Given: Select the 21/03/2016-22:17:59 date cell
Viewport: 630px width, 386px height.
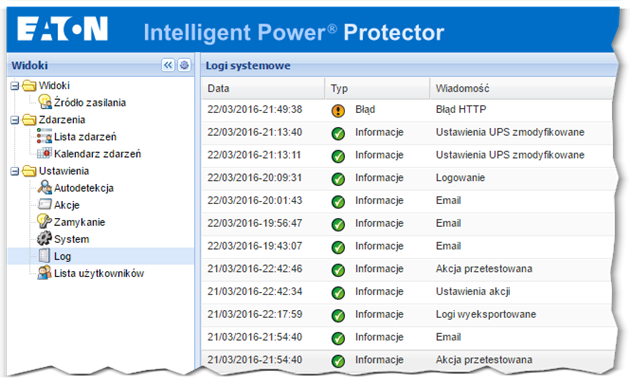Looking at the screenshot, I should [x=255, y=314].
